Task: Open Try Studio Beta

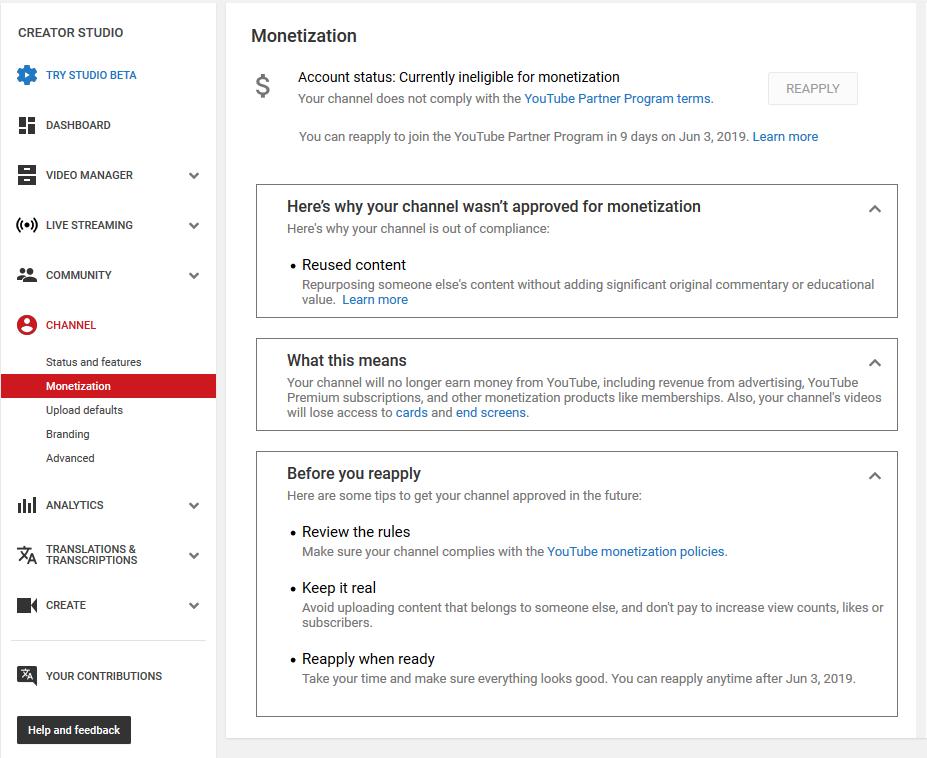Action: pyautogui.click(x=91, y=75)
